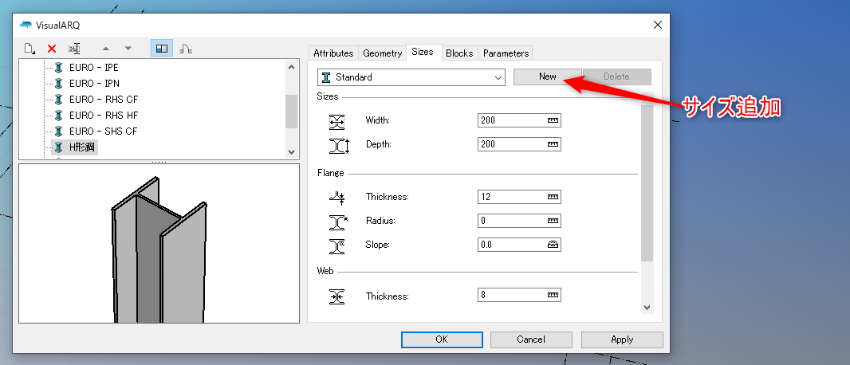Screen dimensions: 850x365
Task: Click the beam icon beside EURO - IPN
Action: pyautogui.click(x=59, y=84)
